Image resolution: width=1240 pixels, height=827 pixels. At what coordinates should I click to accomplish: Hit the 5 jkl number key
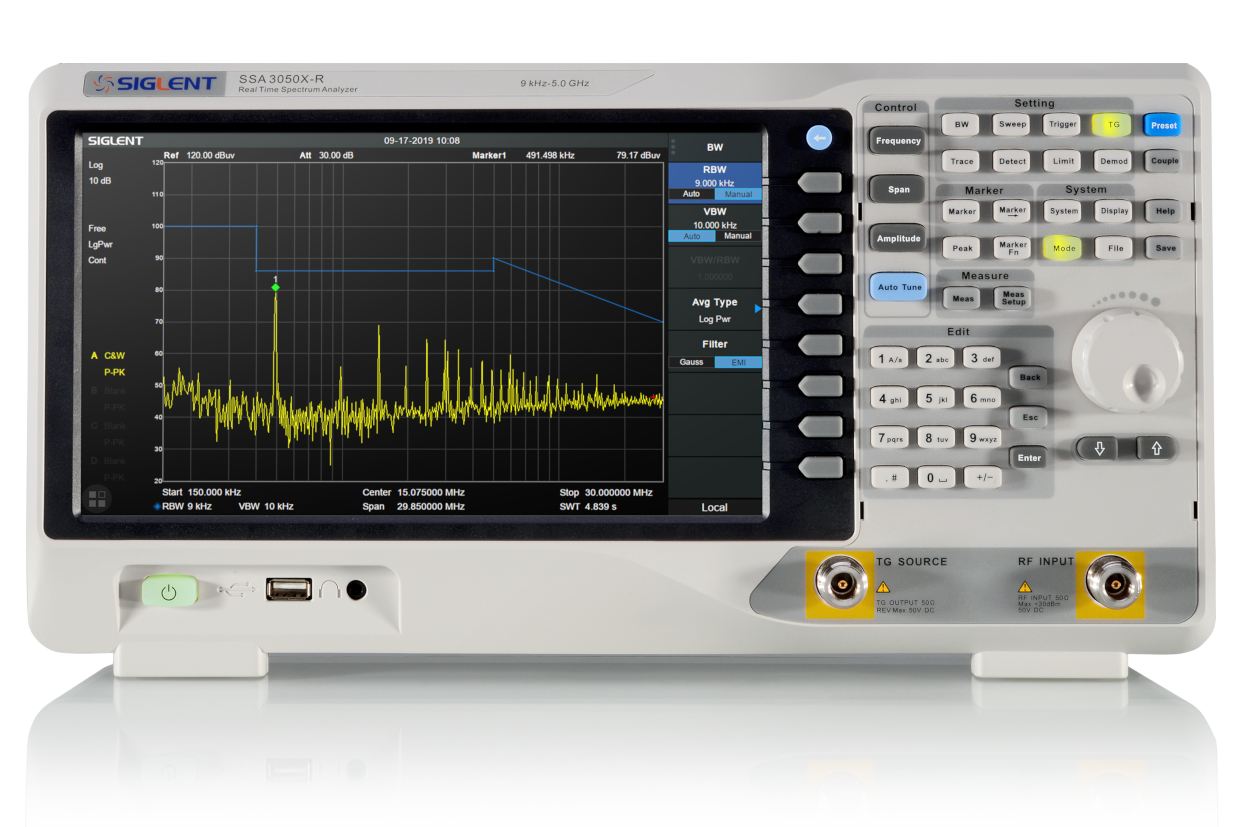937,399
